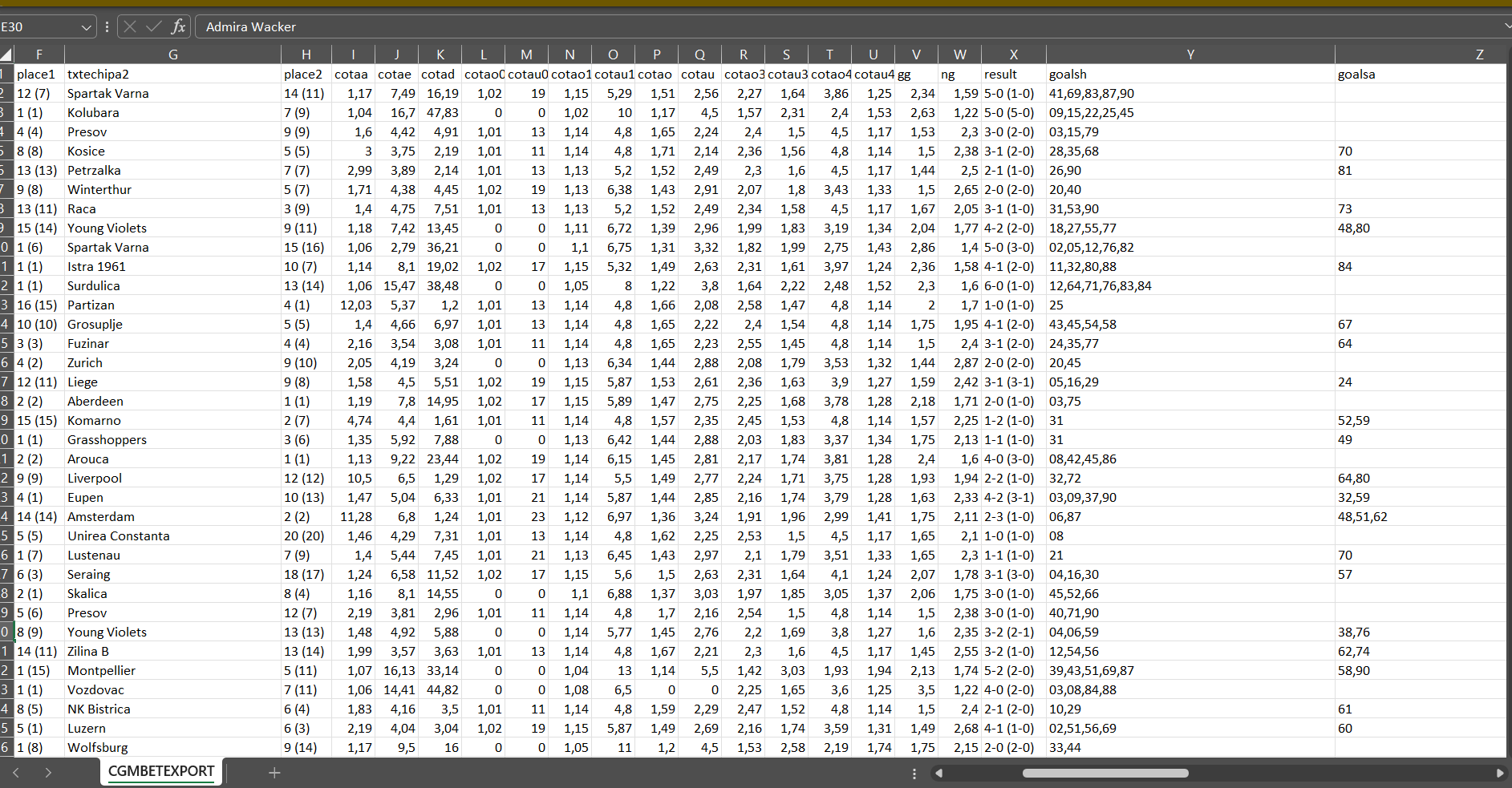Select cell containing 'Komarno'
The image size is (1512, 788).
172,420
